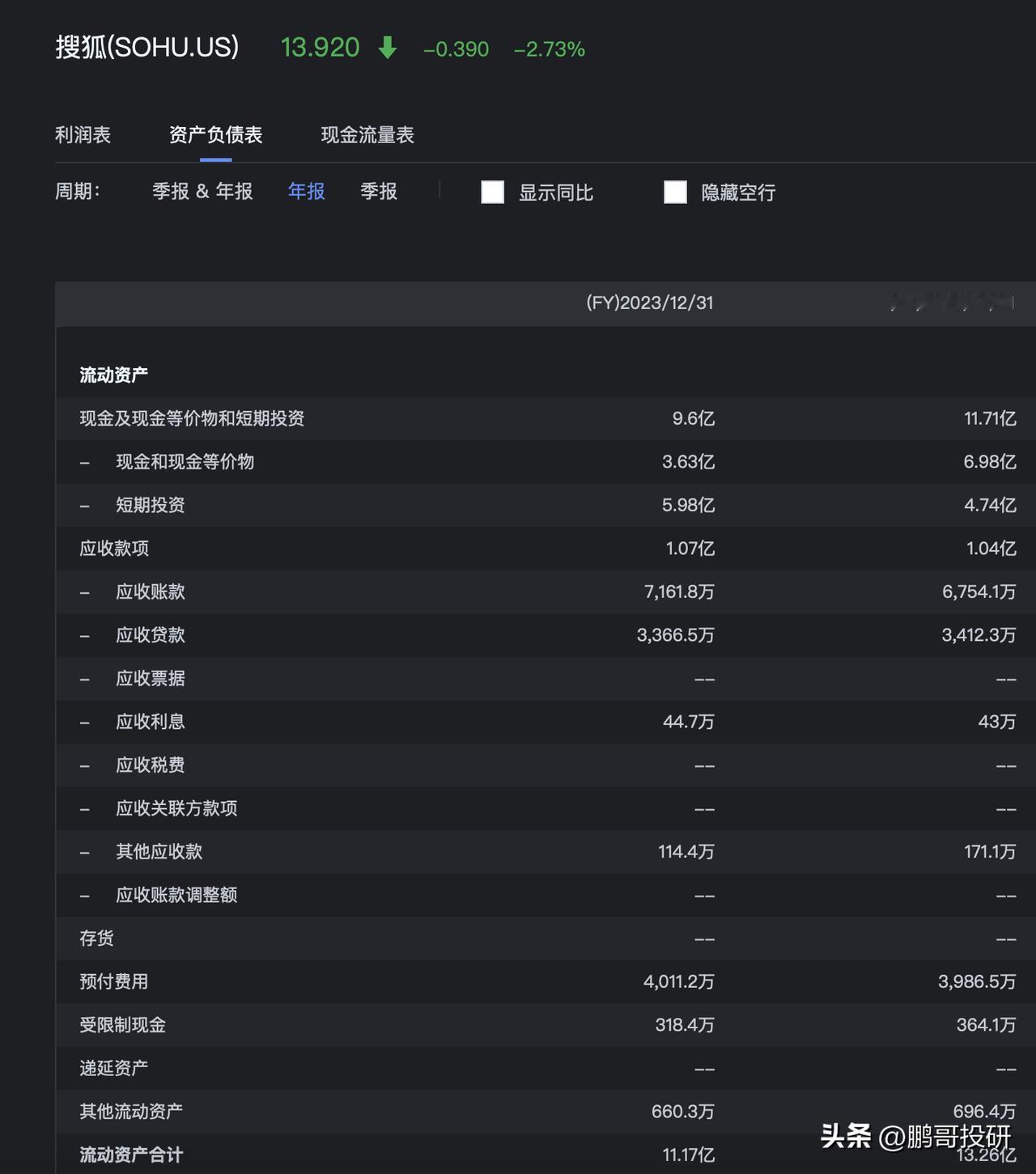Click the 3,412.3万 value
Viewport: 1036px width, 1174px height.
(x=979, y=635)
